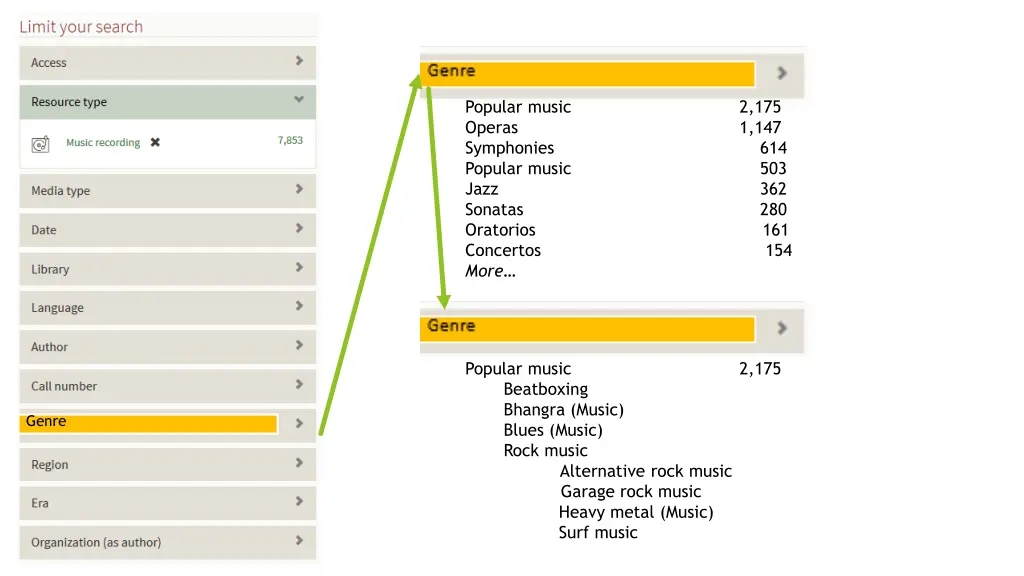1024x576 pixels.
Task: Open the Call number facet
Action: point(168,386)
